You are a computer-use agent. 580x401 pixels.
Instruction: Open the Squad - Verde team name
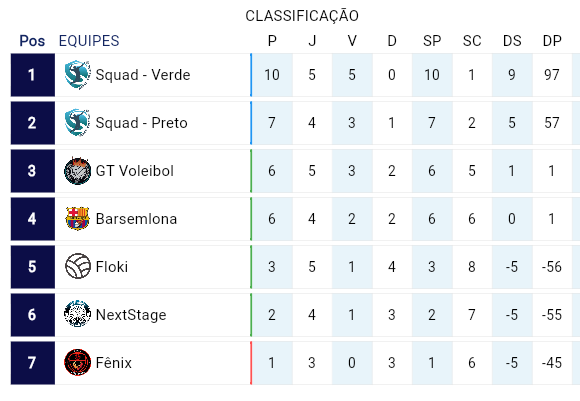[143, 75]
